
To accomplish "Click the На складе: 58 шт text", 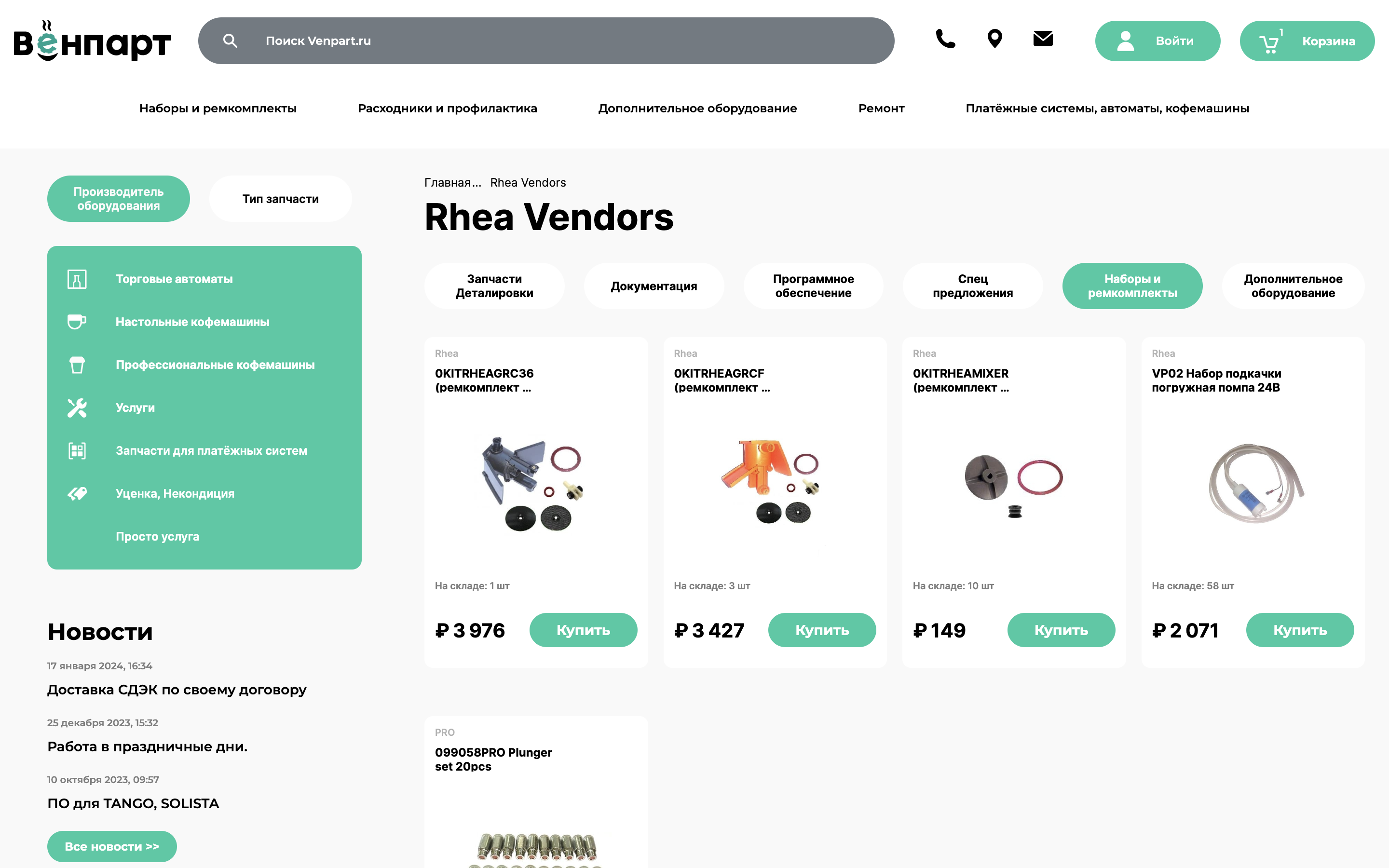I will [1193, 585].
